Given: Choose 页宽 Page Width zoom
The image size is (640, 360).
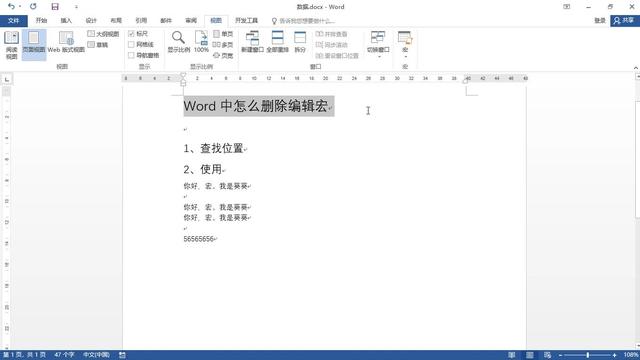Looking at the screenshot, I should tap(223, 55).
